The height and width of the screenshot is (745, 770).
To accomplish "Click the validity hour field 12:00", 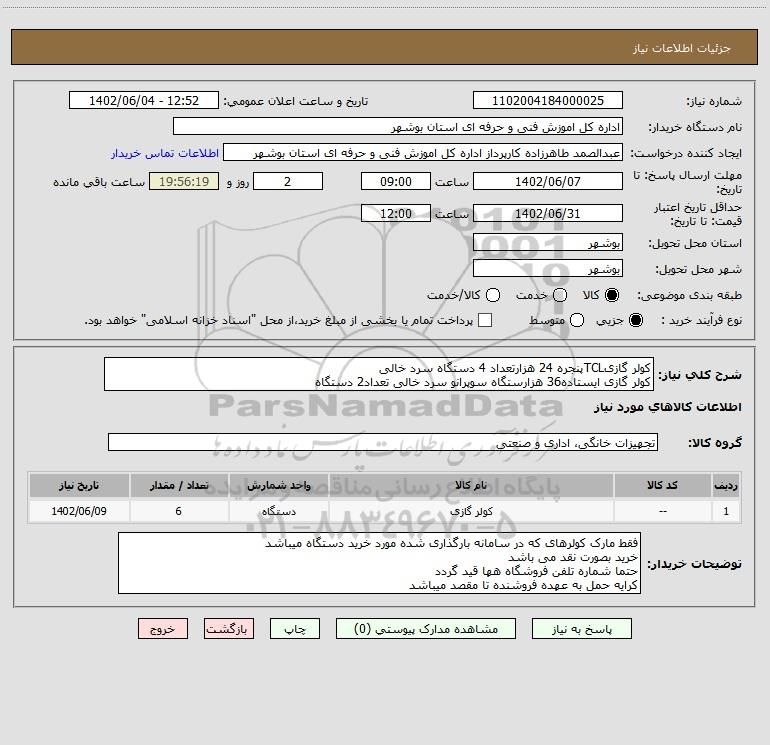I will click(396, 214).
